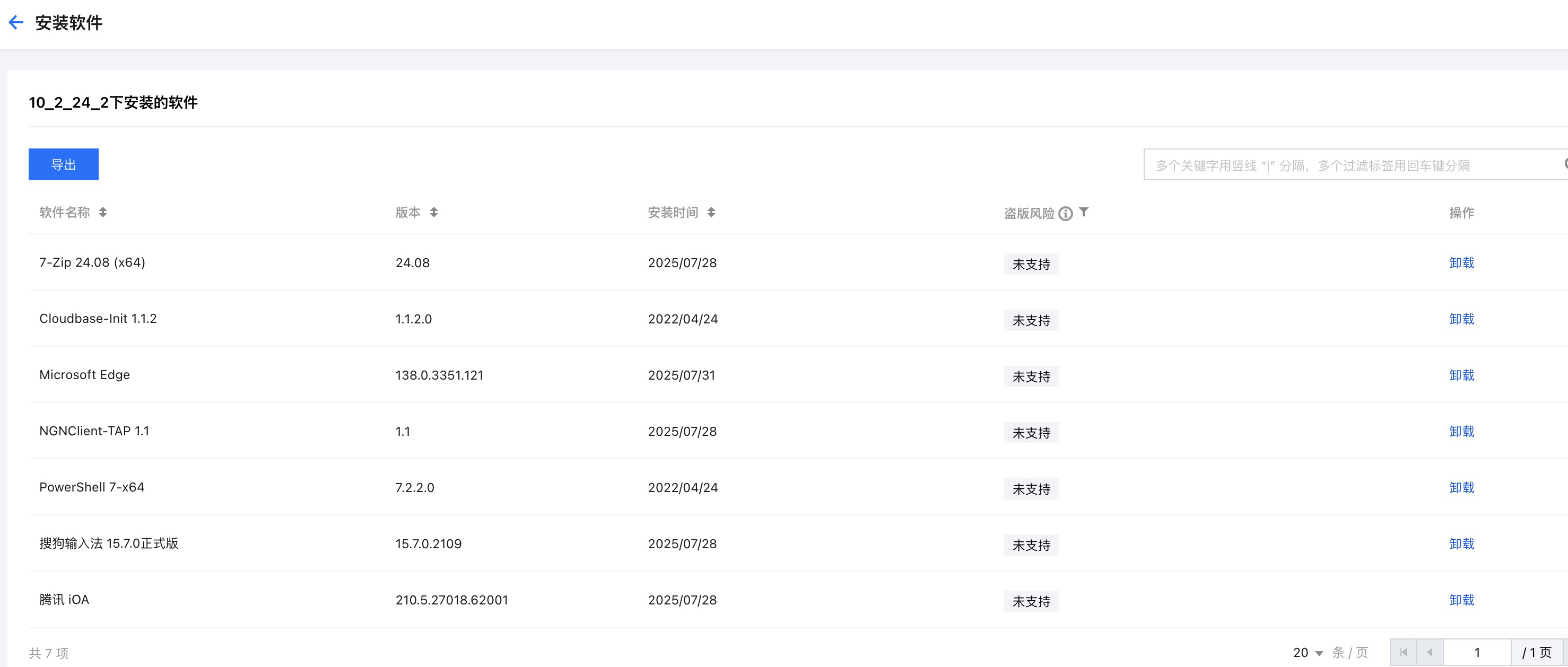Image resolution: width=1568 pixels, height=667 pixels.
Task: Open the 盗版风险 filter funnel icon
Action: pyautogui.click(x=1084, y=212)
